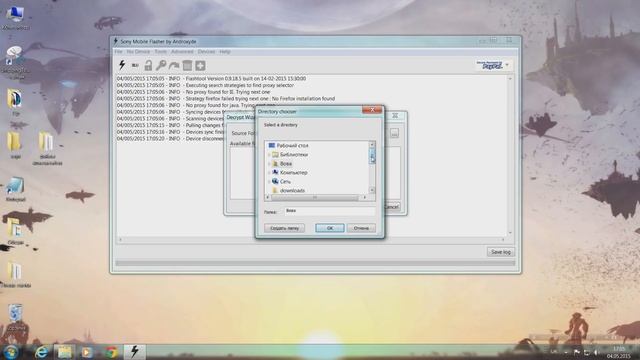Screen dimensions: 640x360
Task: Click the curved arrow toolbar icon
Action: click(174, 65)
